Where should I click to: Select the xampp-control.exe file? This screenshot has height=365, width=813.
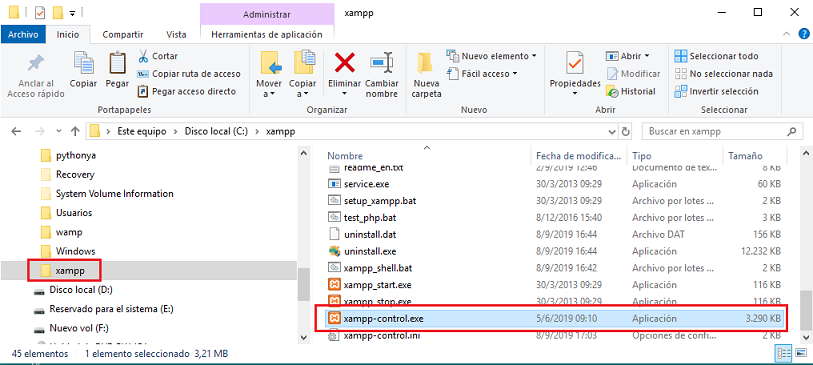click(x=554, y=318)
